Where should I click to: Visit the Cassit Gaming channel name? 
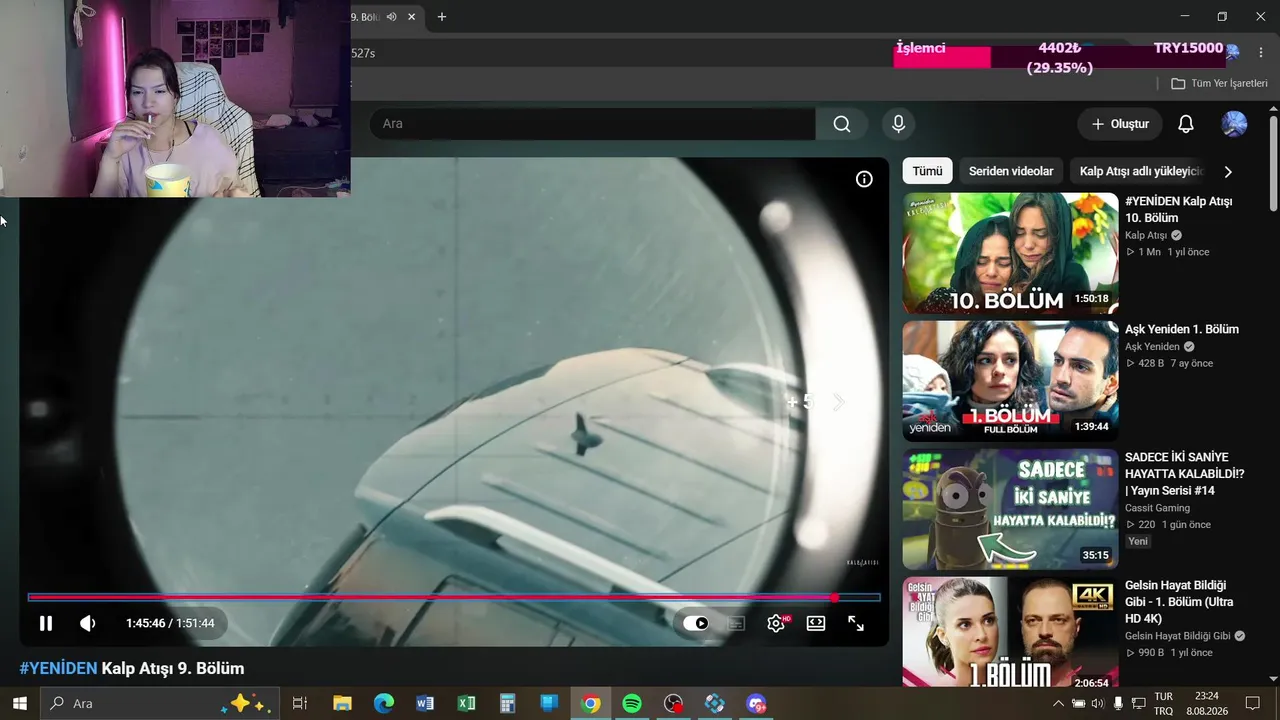click(1157, 508)
